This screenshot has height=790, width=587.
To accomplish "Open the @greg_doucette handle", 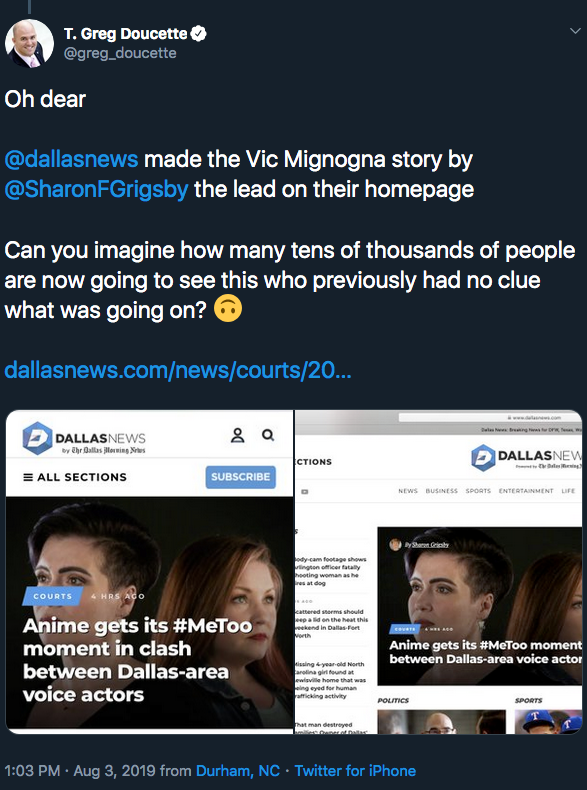I will [120, 53].
